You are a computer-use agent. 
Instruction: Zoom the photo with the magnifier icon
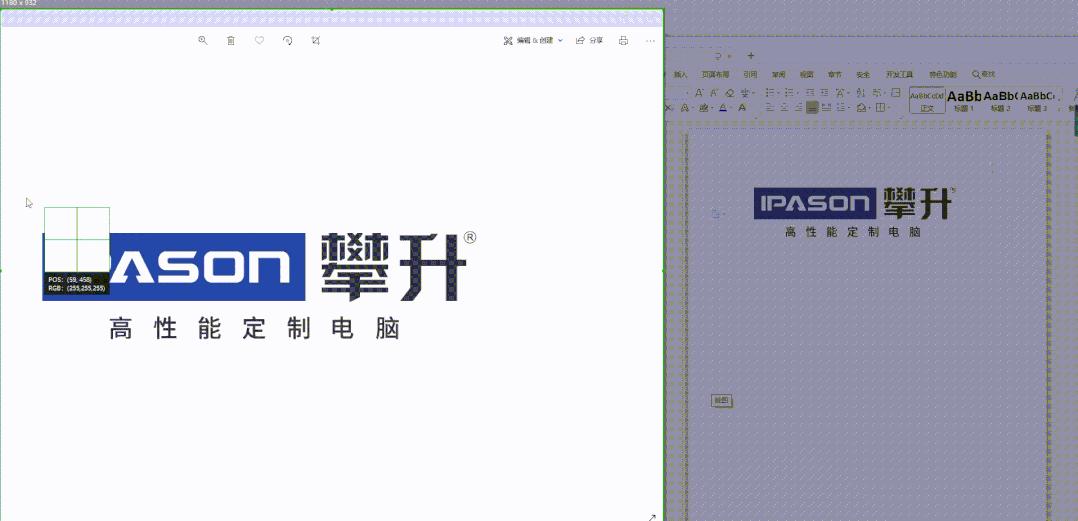tap(203, 41)
